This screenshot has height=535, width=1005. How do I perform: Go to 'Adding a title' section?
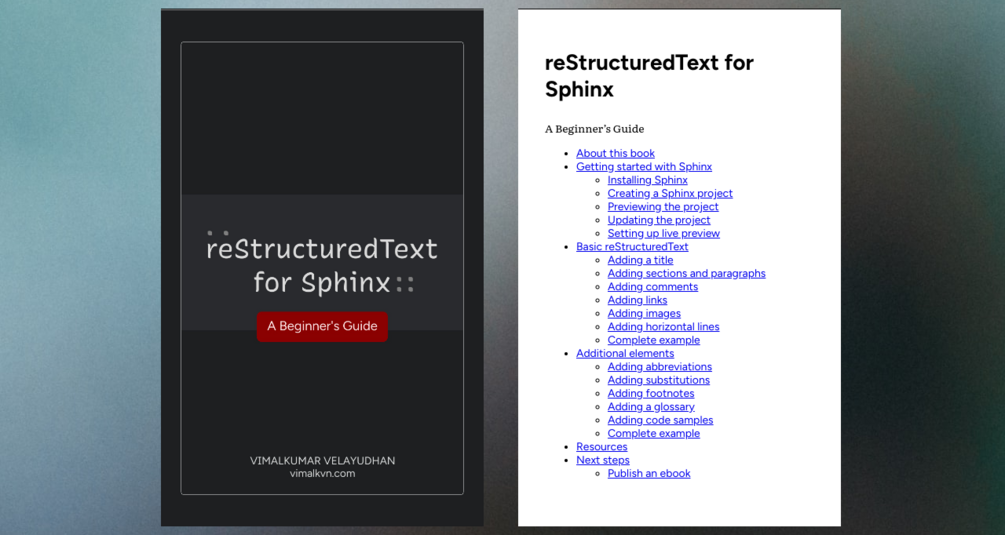640,260
